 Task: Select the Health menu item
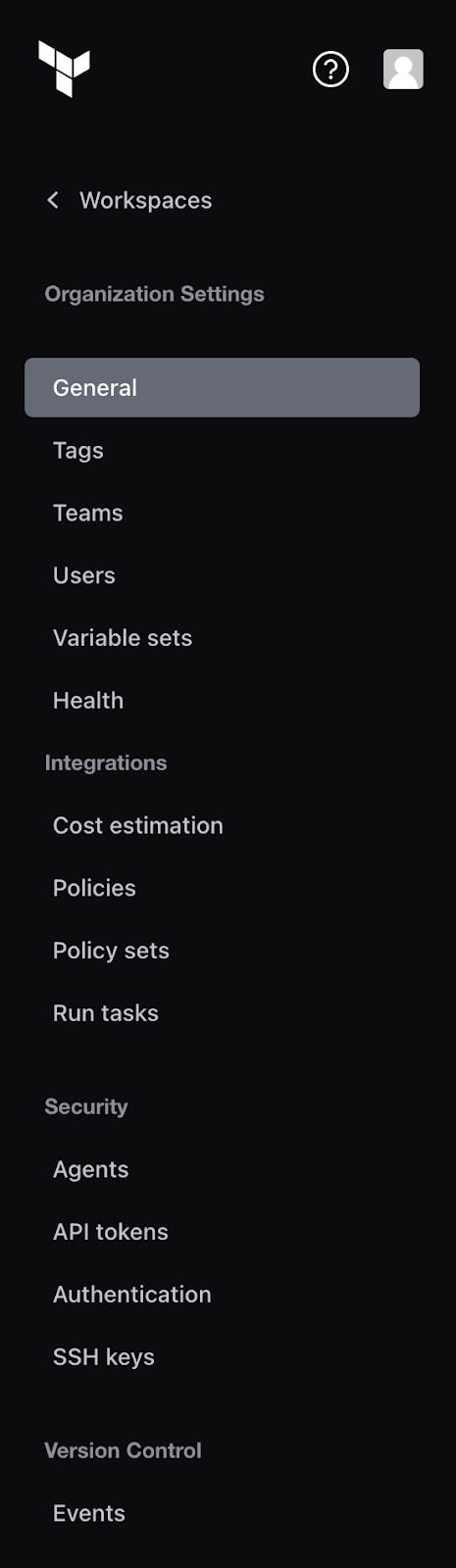pyautogui.click(x=88, y=701)
